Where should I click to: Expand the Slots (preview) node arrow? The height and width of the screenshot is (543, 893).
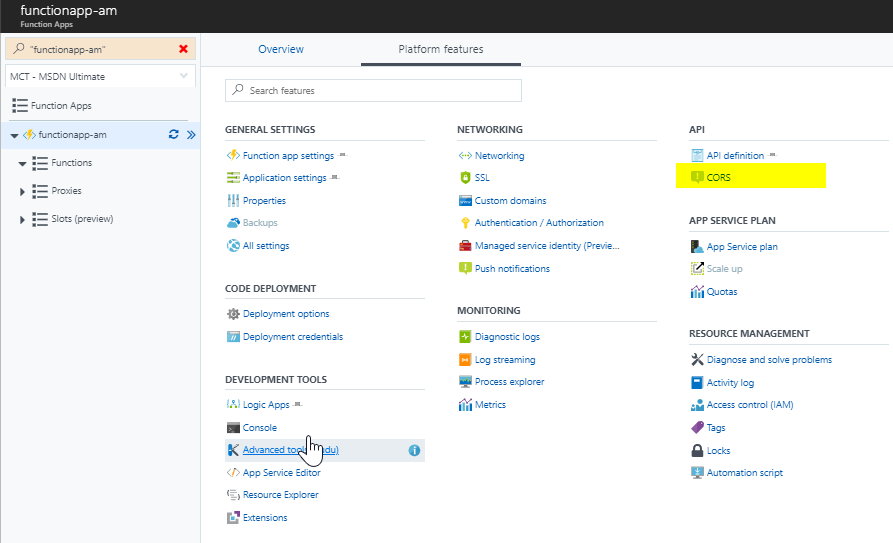pos(22,219)
